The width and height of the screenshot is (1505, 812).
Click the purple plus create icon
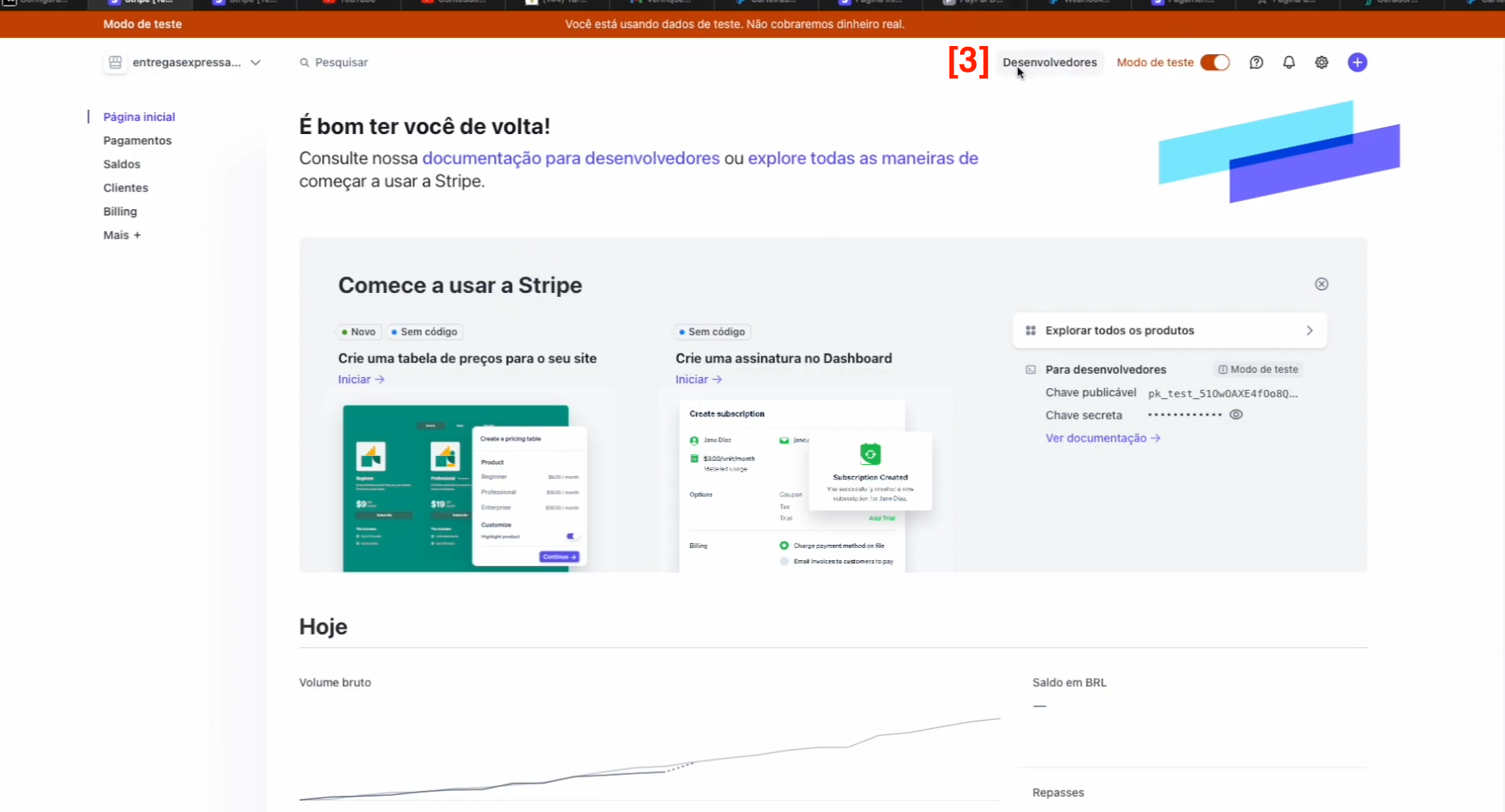[x=1357, y=62]
